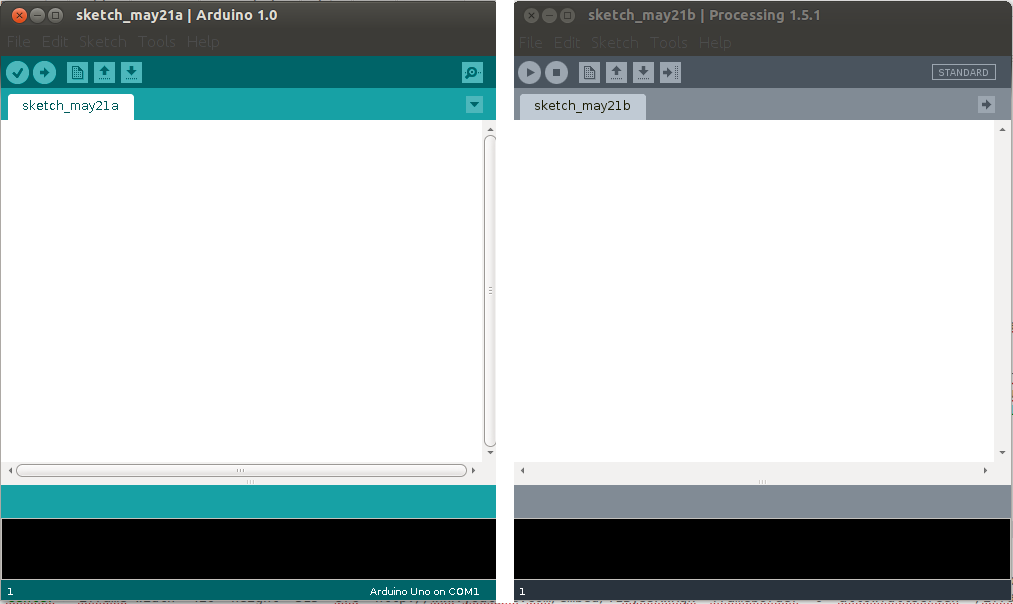Screen dimensions: 1013x604
Task: Close the Processing window
Action: coord(531,16)
